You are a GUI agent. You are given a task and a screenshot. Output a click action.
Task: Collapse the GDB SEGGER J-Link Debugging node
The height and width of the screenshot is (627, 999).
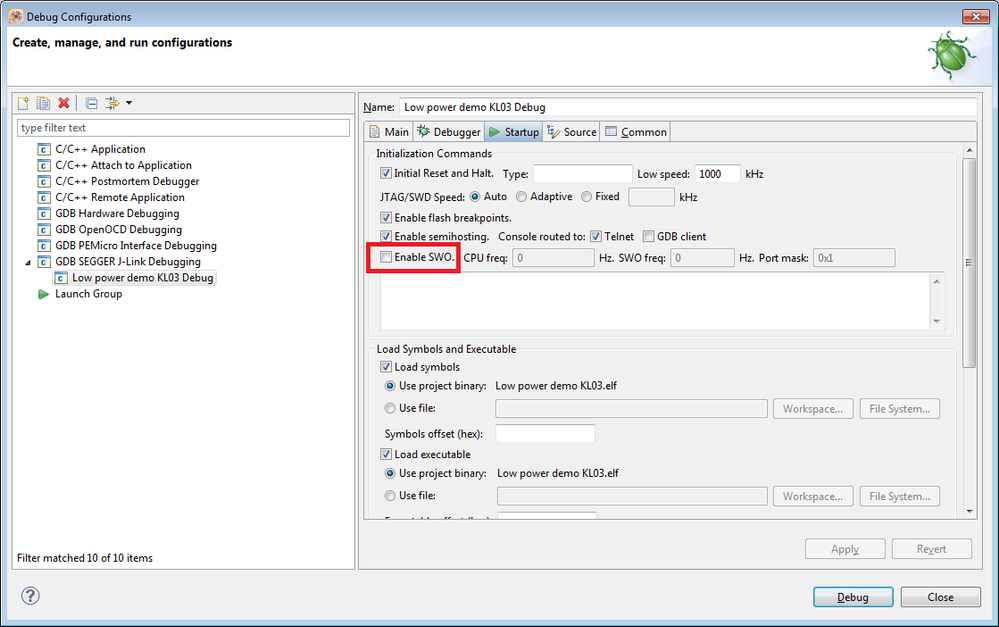[28, 261]
